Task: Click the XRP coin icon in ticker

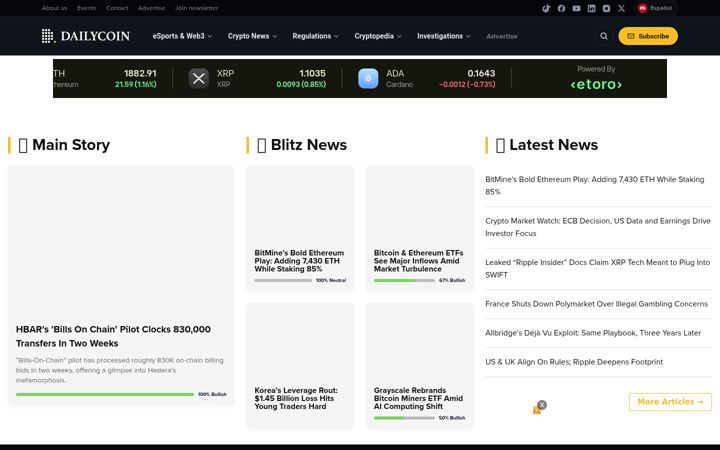Action: pos(199,79)
